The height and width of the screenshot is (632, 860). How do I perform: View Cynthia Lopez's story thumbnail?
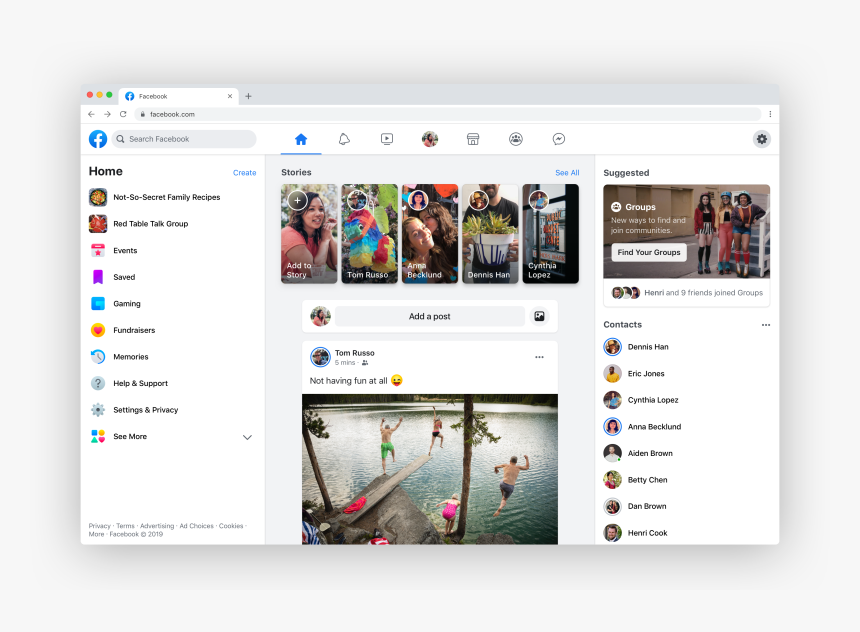point(550,233)
